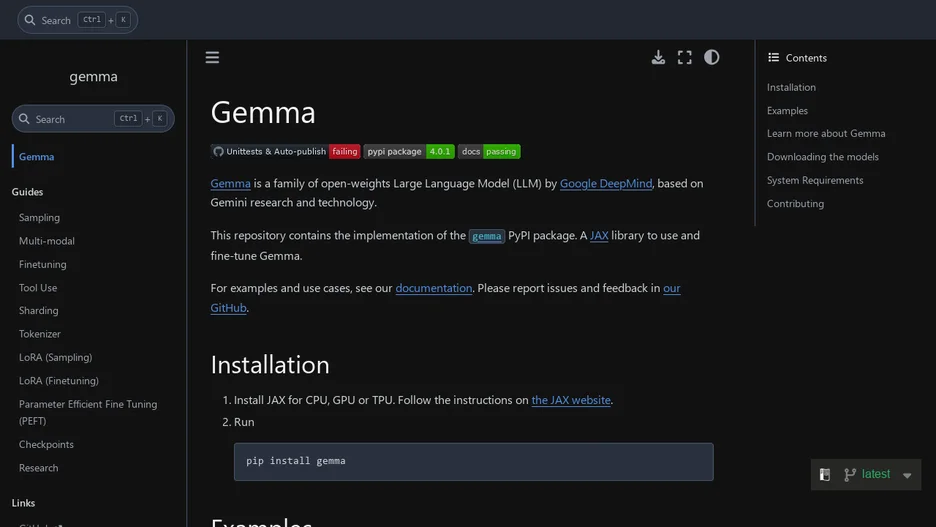The width and height of the screenshot is (936, 527).
Task: Select Gemma in sidebar navigation
Action: [36, 156]
